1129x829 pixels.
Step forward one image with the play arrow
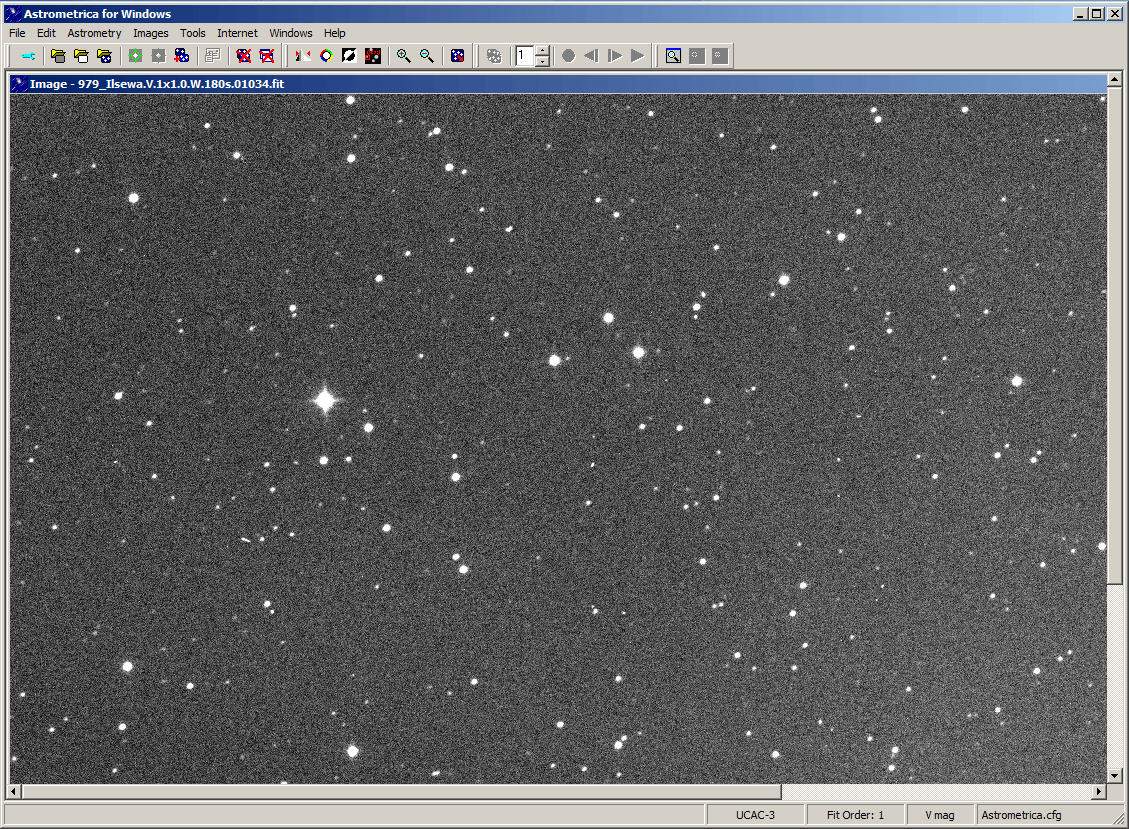[615, 55]
